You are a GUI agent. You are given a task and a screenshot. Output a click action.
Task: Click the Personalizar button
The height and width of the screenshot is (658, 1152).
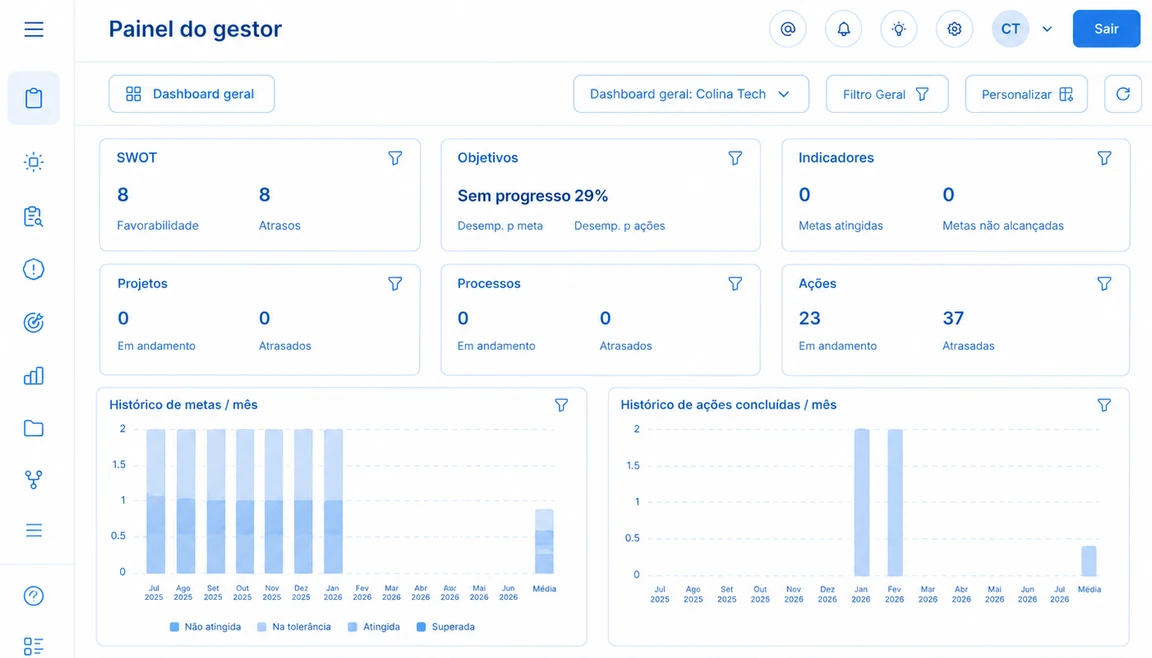[1026, 94]
